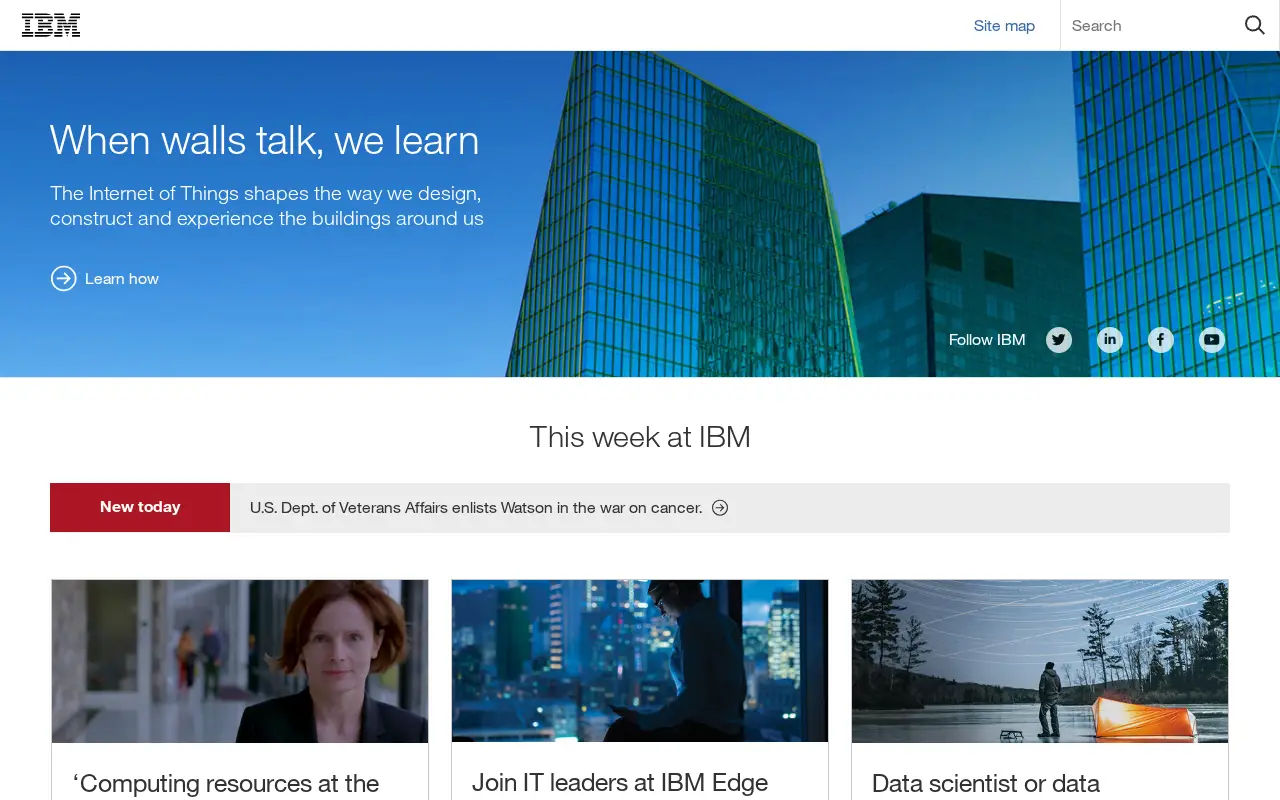Open IBM's Twitter page
The width and height of the screenshot is (1280, 800).
[1059, 340]
